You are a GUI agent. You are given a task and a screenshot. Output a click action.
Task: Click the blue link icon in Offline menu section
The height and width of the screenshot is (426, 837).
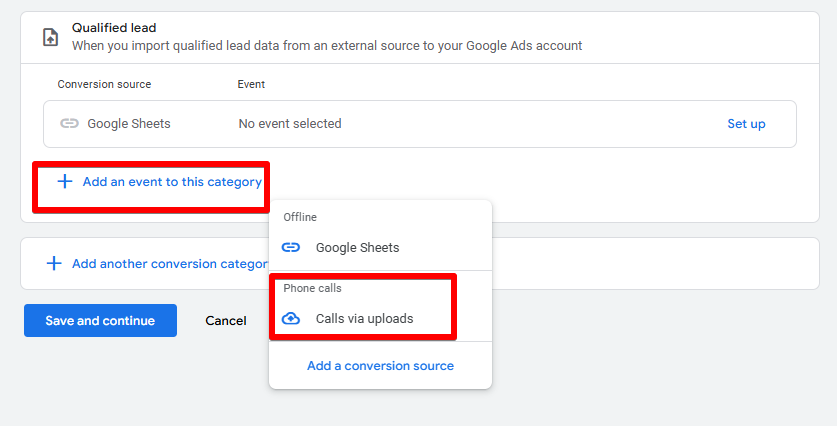[291, 247]
